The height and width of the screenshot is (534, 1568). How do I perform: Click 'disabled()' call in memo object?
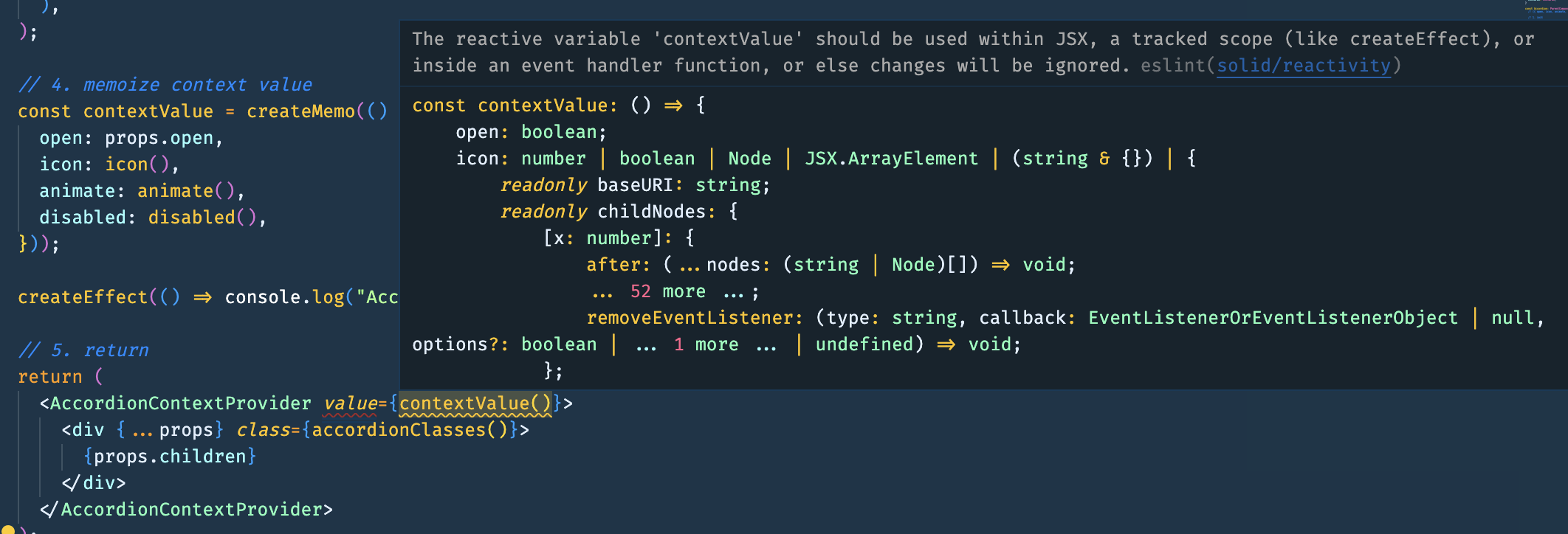[202, 218]
